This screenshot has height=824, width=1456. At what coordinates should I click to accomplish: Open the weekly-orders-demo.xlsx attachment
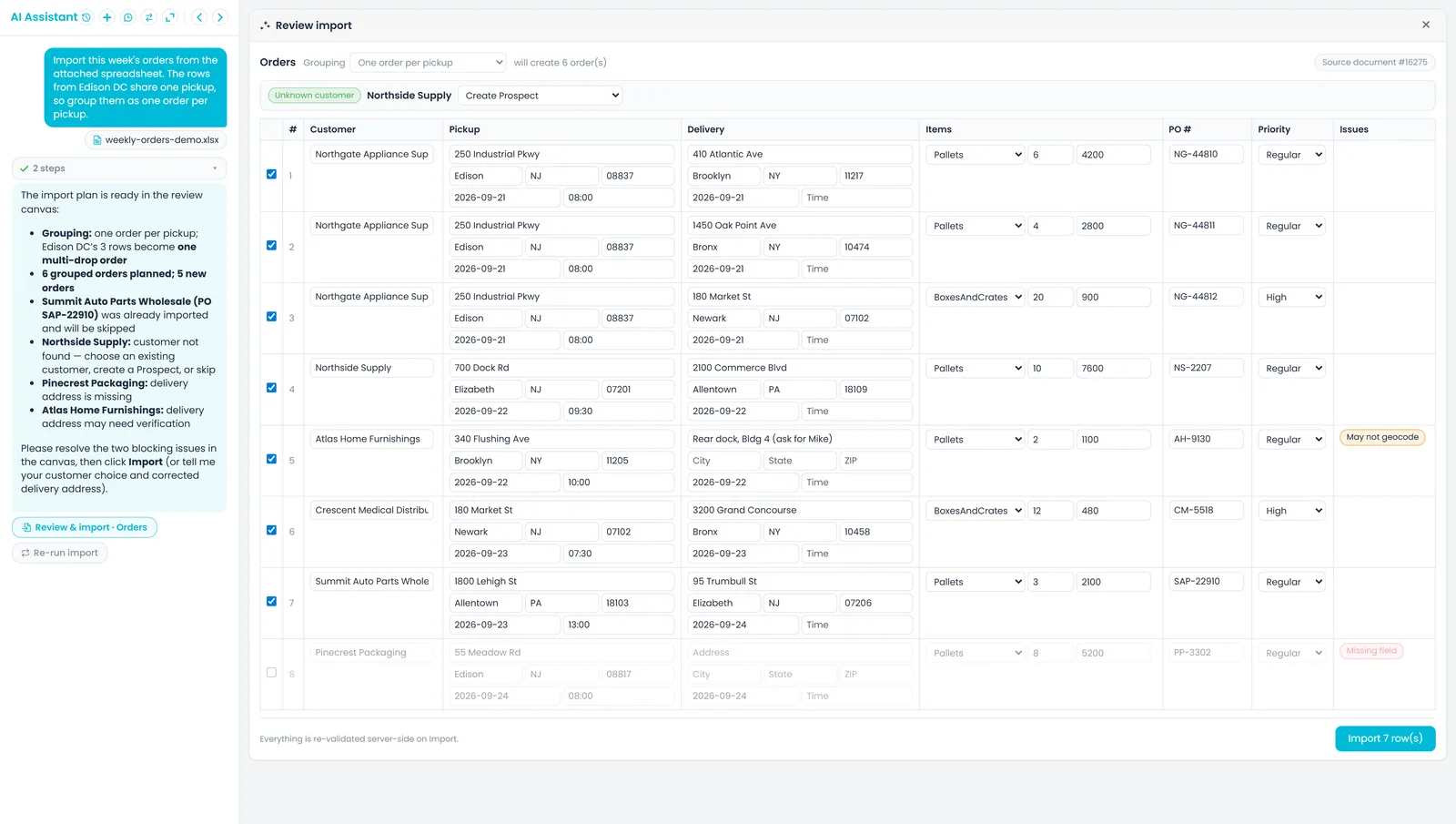[156, 140]
